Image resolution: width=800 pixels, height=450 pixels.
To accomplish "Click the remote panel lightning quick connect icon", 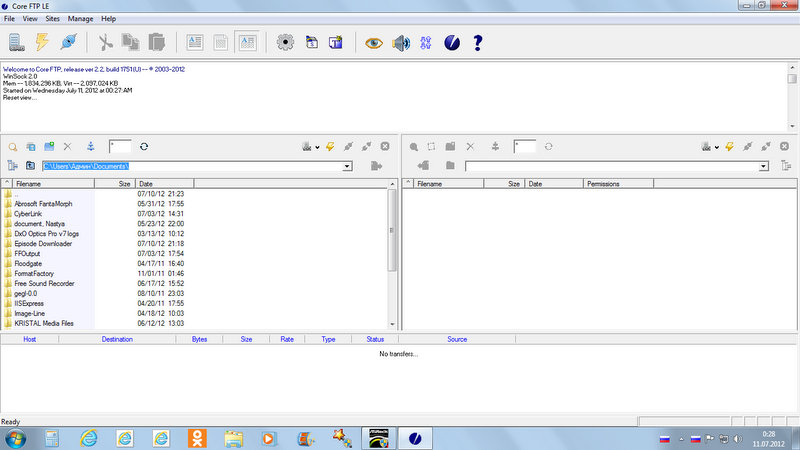I will click(x=730, y=147).
